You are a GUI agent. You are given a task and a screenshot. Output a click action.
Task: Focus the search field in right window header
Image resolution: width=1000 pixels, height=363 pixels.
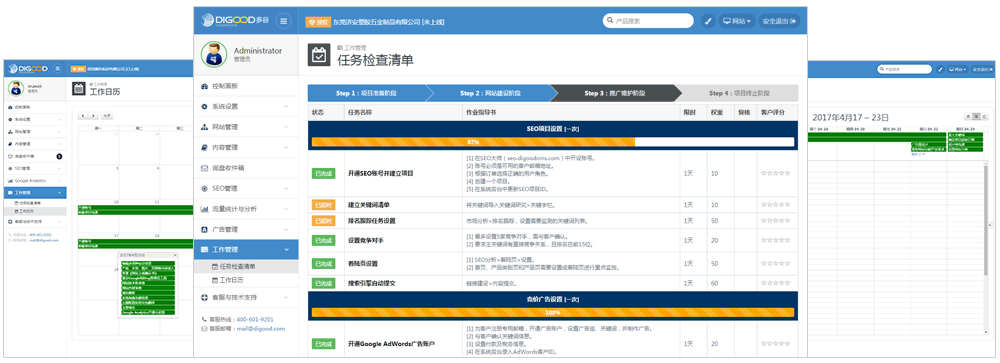tap(905, 68)
